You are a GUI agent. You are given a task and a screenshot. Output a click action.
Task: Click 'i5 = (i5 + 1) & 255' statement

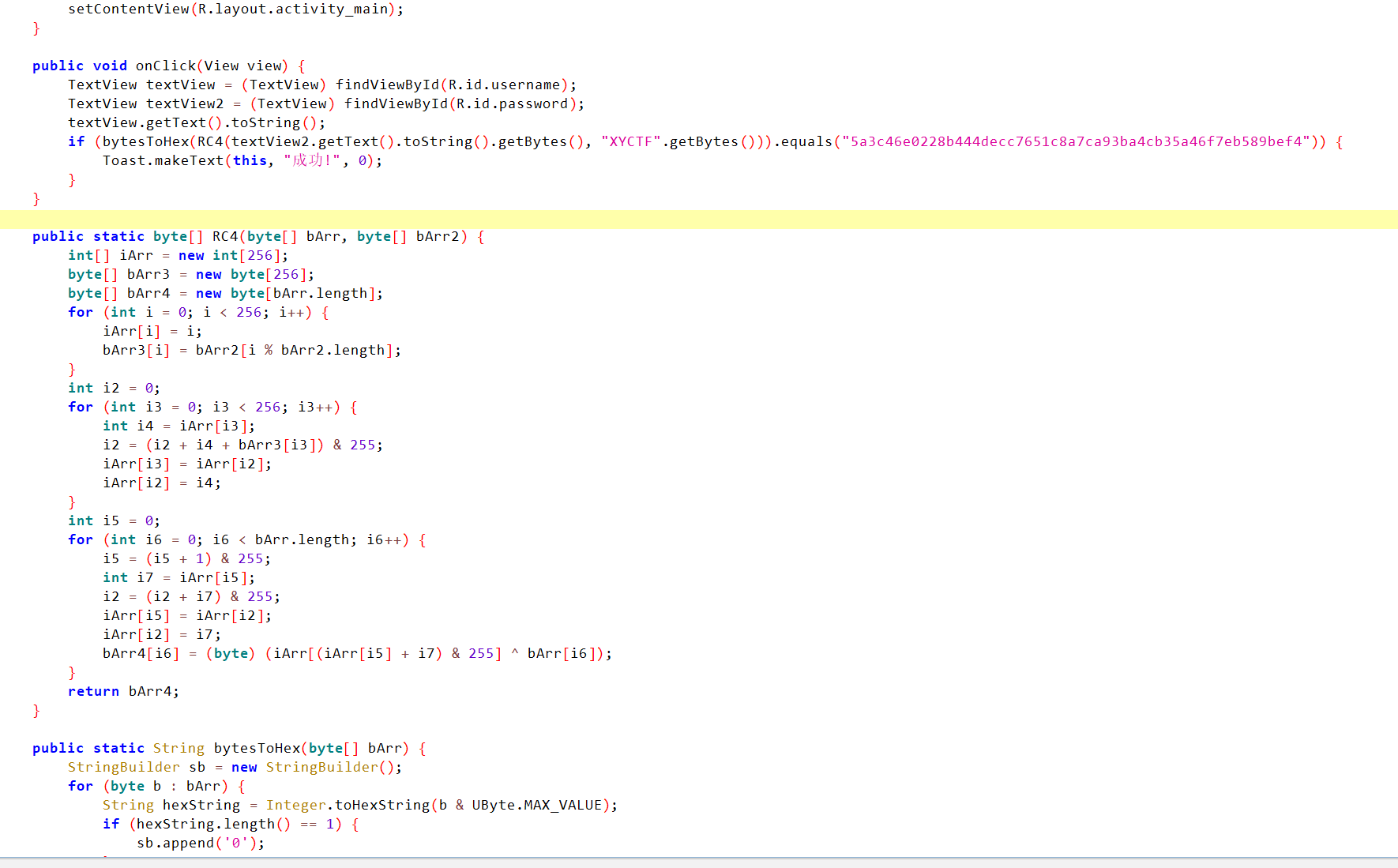[186, 558]
